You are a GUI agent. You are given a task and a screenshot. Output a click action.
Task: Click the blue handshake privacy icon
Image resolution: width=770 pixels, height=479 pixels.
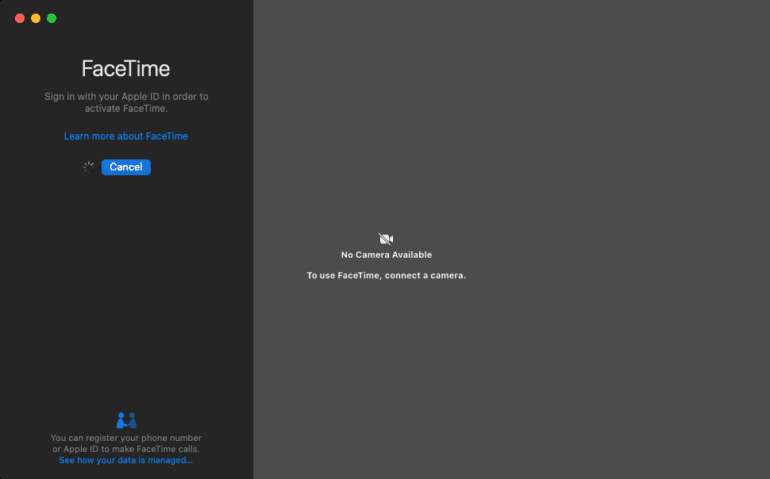pyautogui.click(x=126, y=420)
